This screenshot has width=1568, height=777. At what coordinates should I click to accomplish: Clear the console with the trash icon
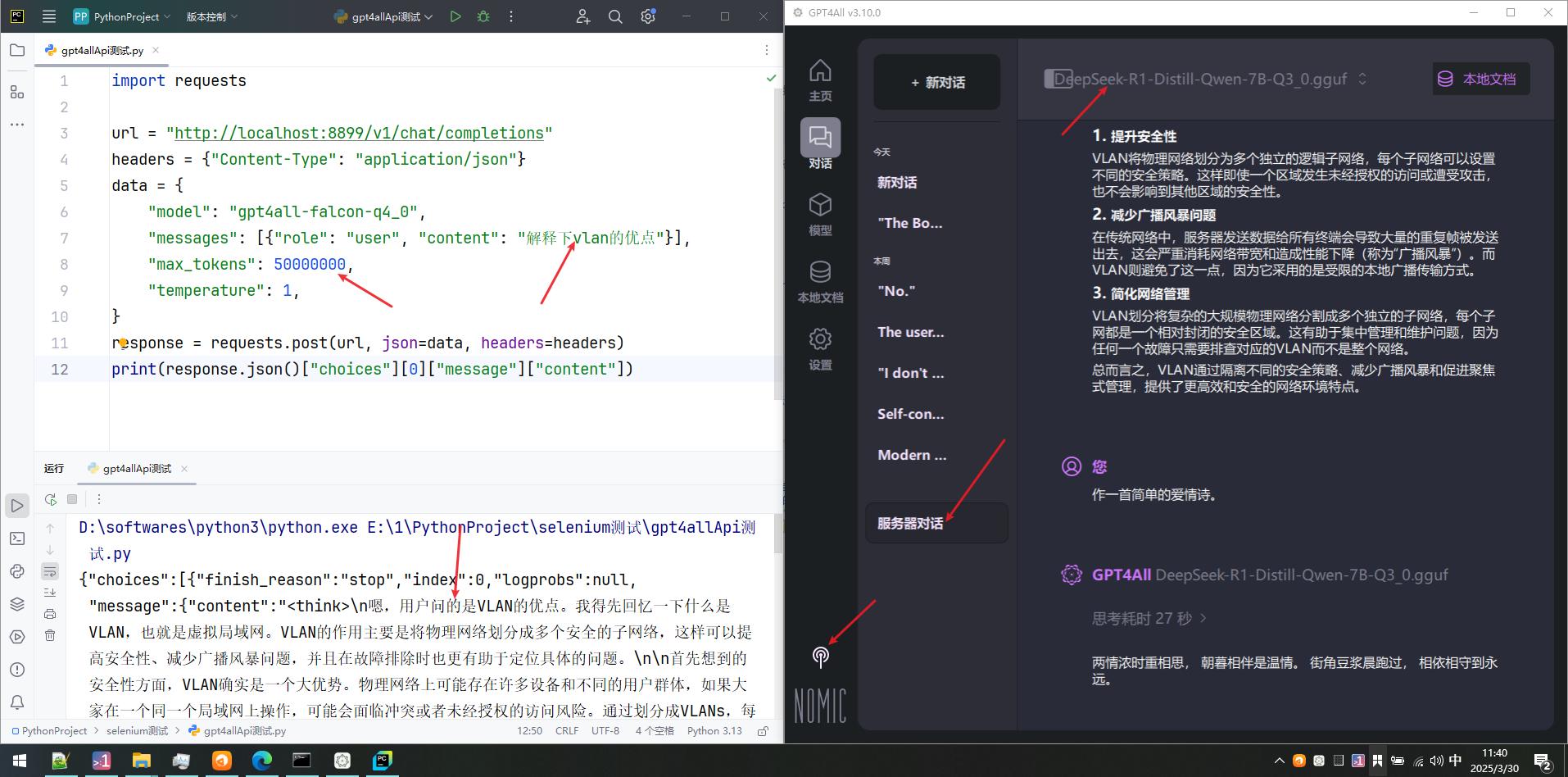click(50, 635)
